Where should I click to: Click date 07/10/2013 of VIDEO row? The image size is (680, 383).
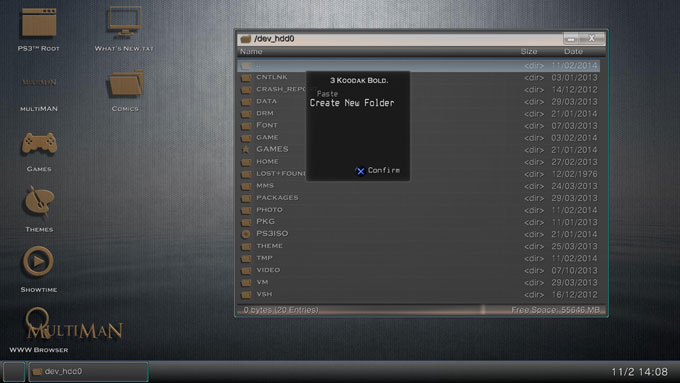click(x=574, y=270)
